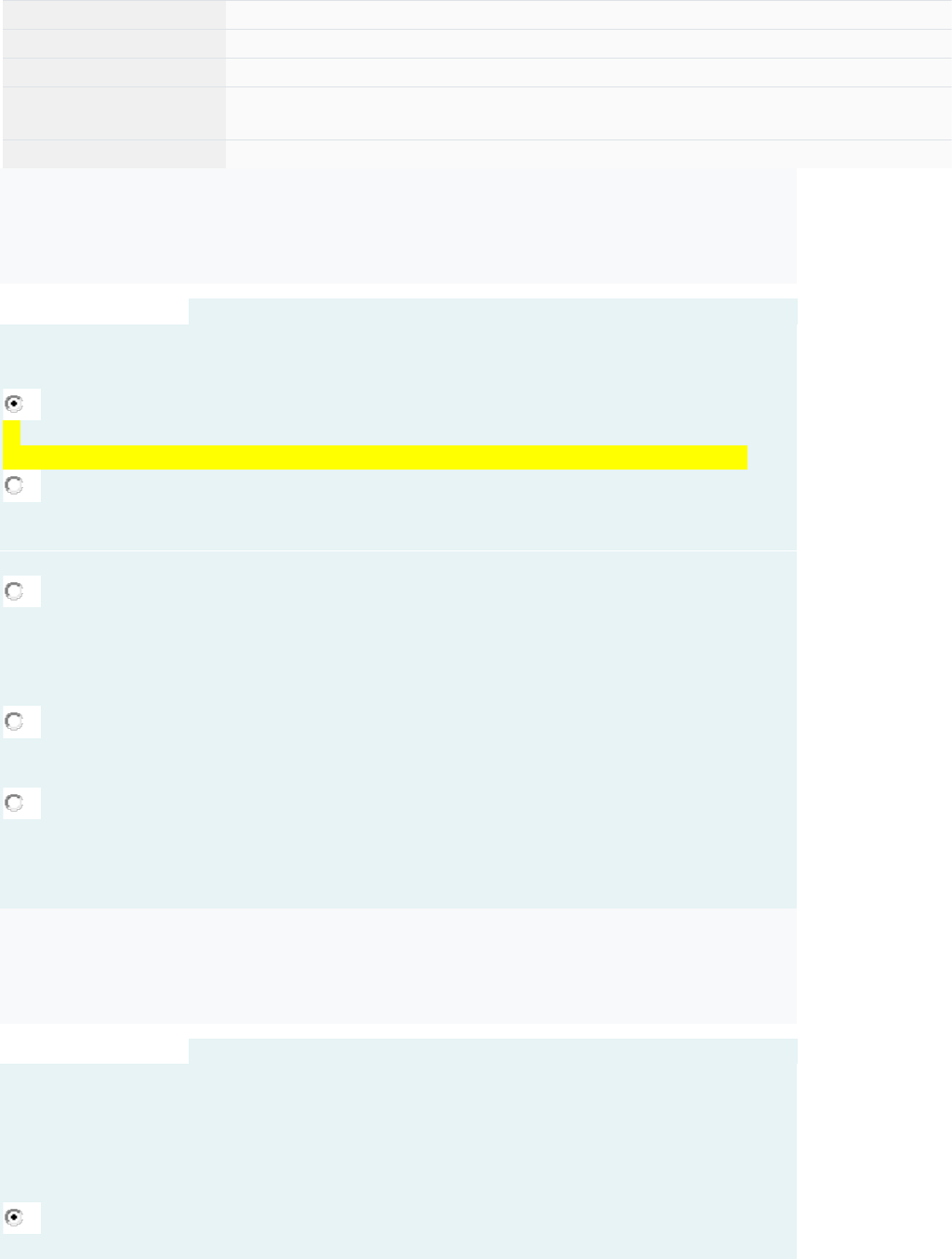Click the tall gray header cell in top table
The height and width of the screenshot is (1259, 952).
(x=113, y=113)
